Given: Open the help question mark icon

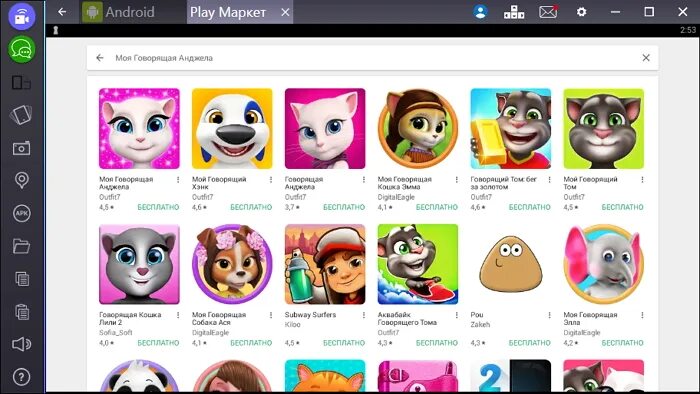Looking at the screenshot, I should click(21, 377).
